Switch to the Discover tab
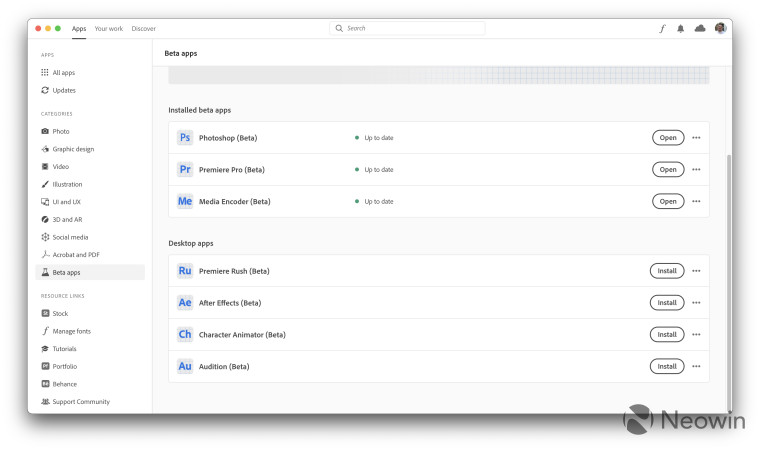 [x=143, y=29]
